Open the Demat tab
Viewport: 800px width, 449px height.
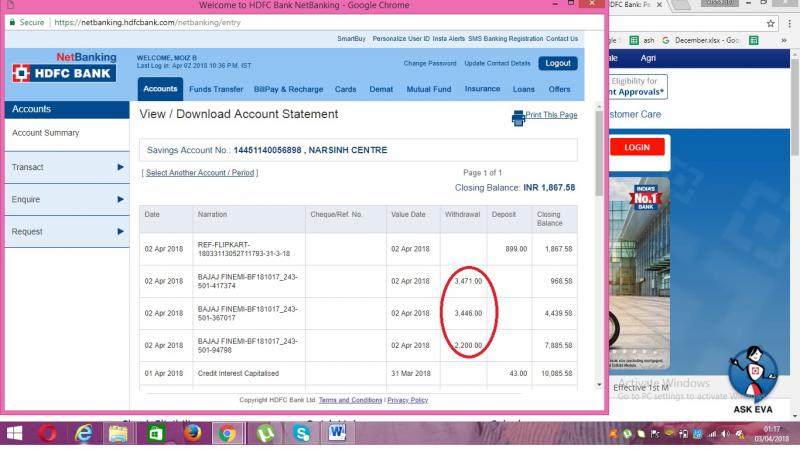(x=381, y=89)
